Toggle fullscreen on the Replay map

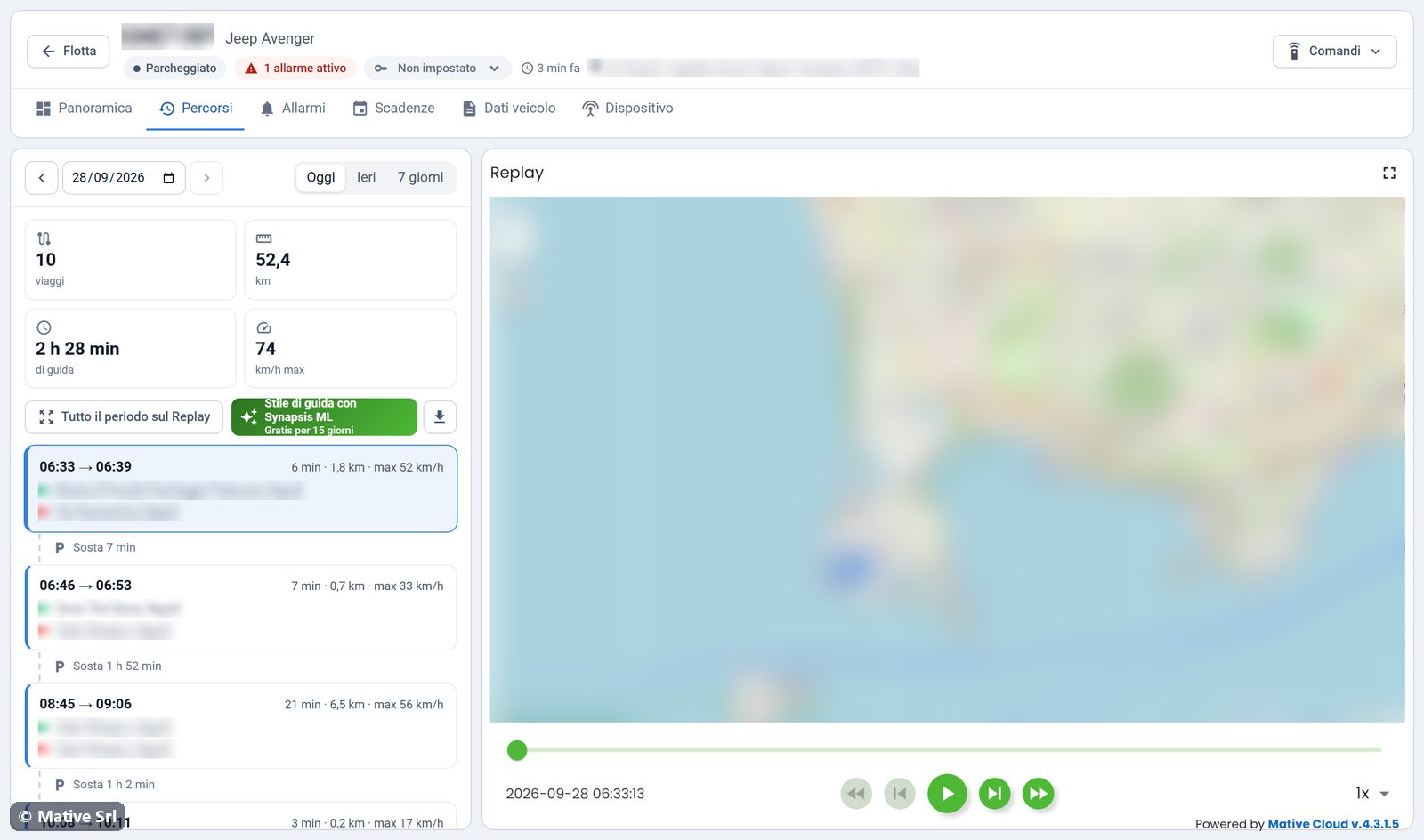click(1389, 174)
